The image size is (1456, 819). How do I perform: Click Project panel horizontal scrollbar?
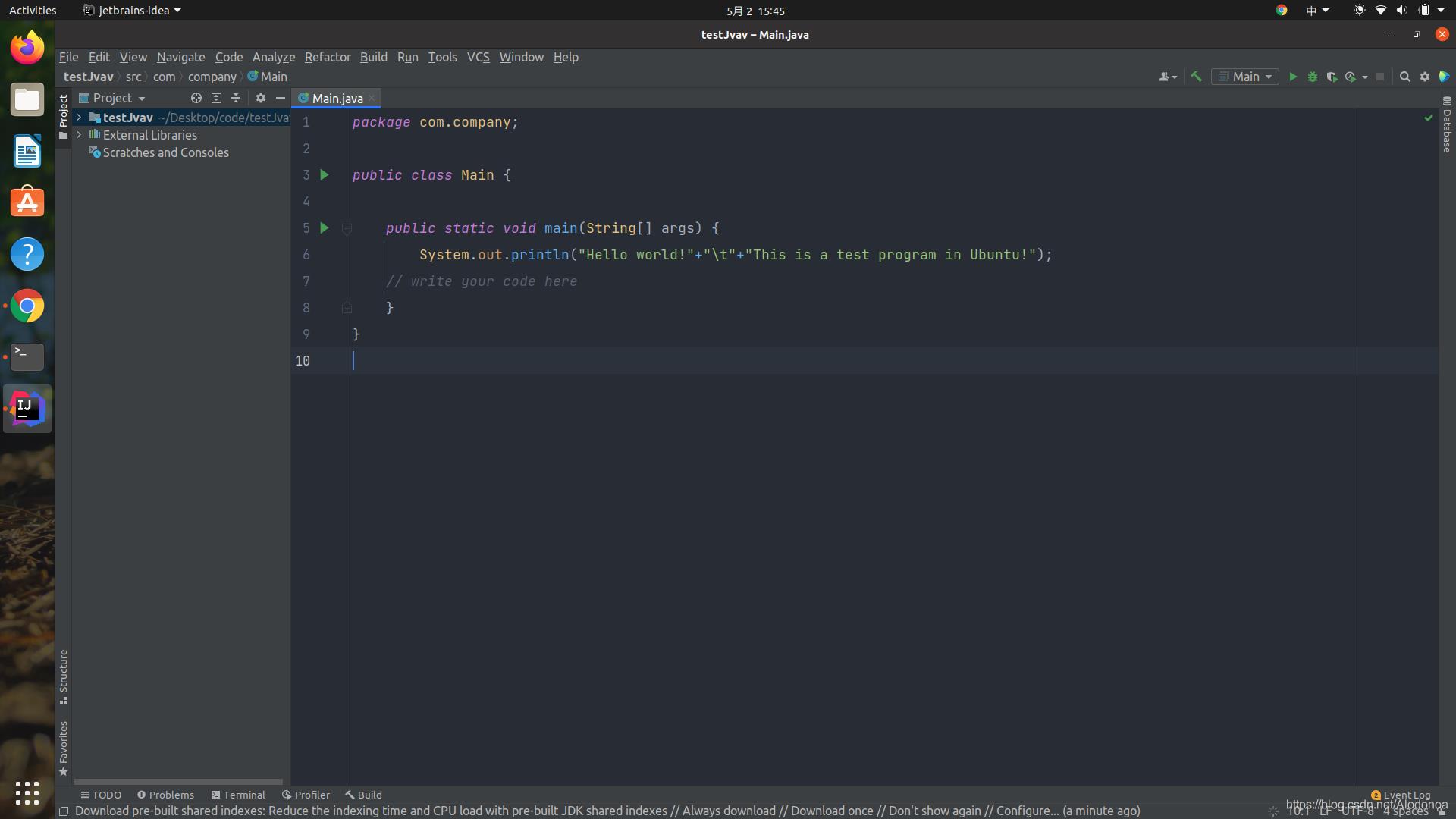[x=178, y=781]
